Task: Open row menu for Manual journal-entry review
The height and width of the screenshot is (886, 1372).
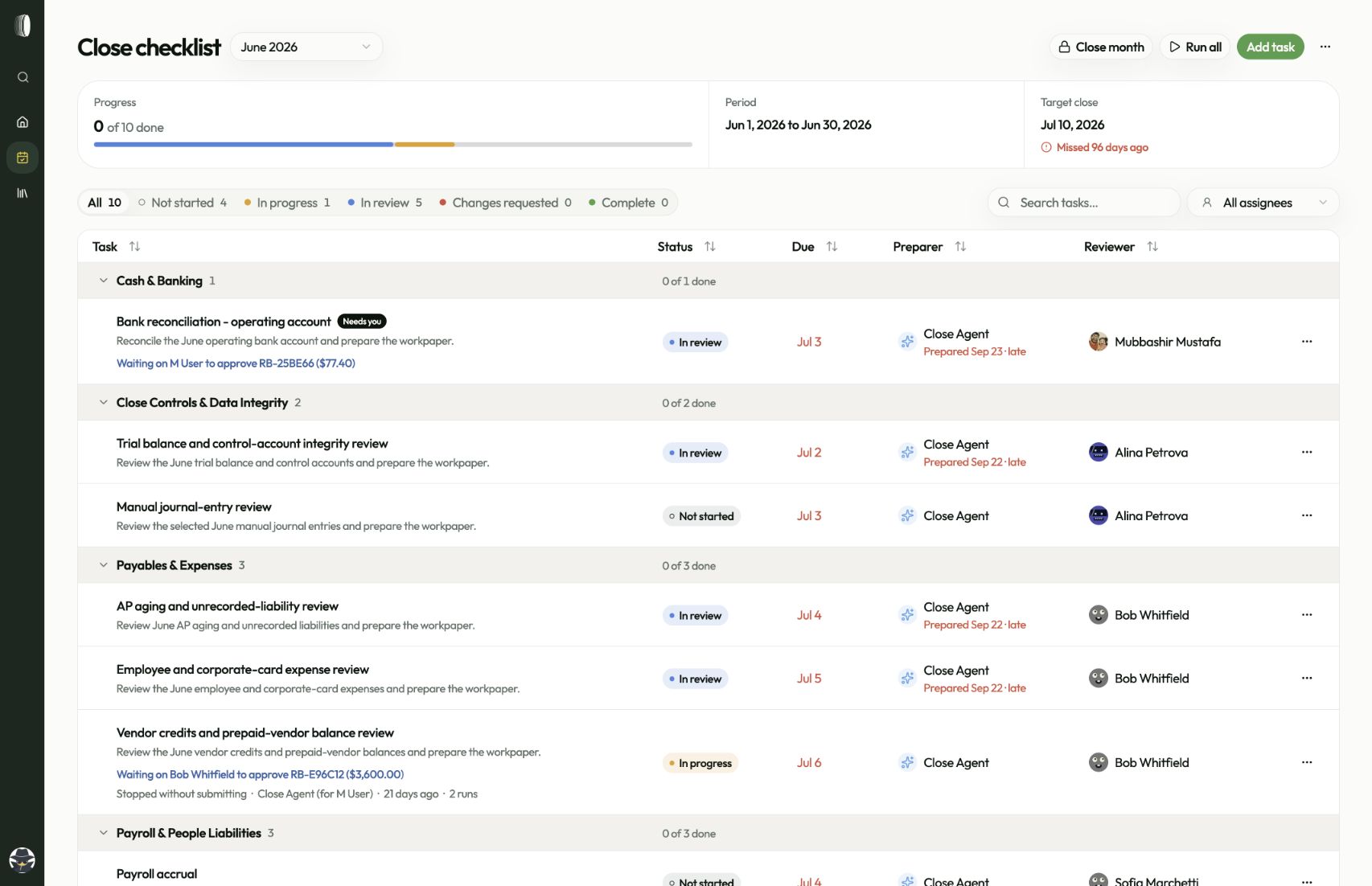Action: click(1307, 516)
